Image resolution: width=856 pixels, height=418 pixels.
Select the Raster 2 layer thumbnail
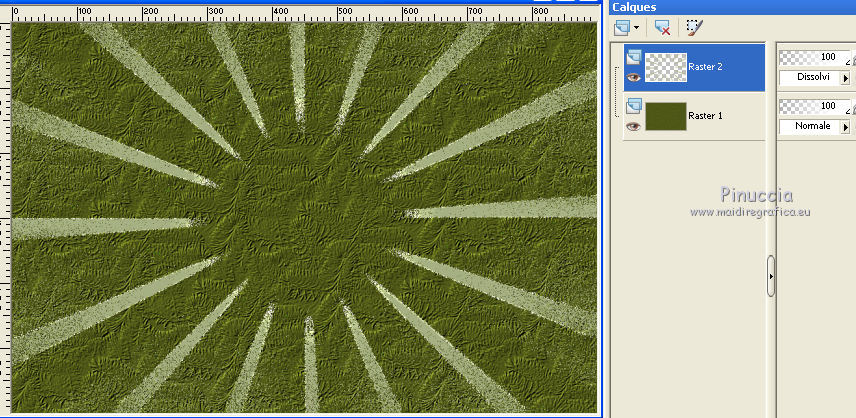click(x=665, y=67)
